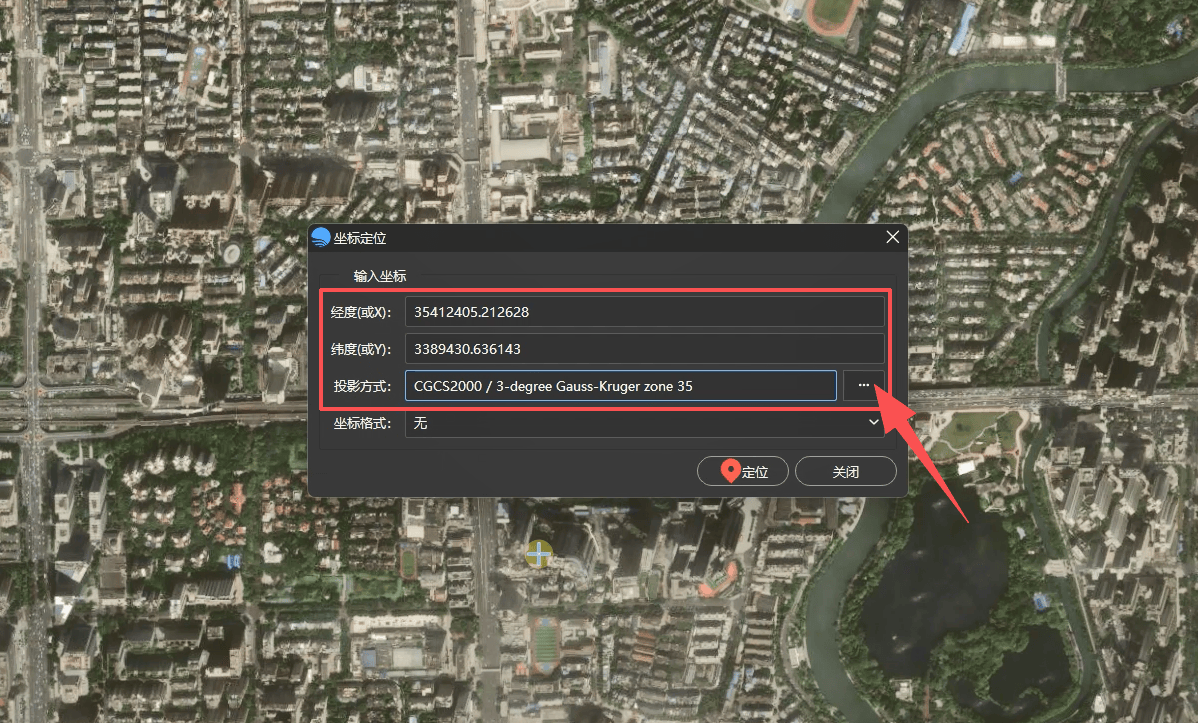Click the blue app logo in dialog title

tap(321, 238)
